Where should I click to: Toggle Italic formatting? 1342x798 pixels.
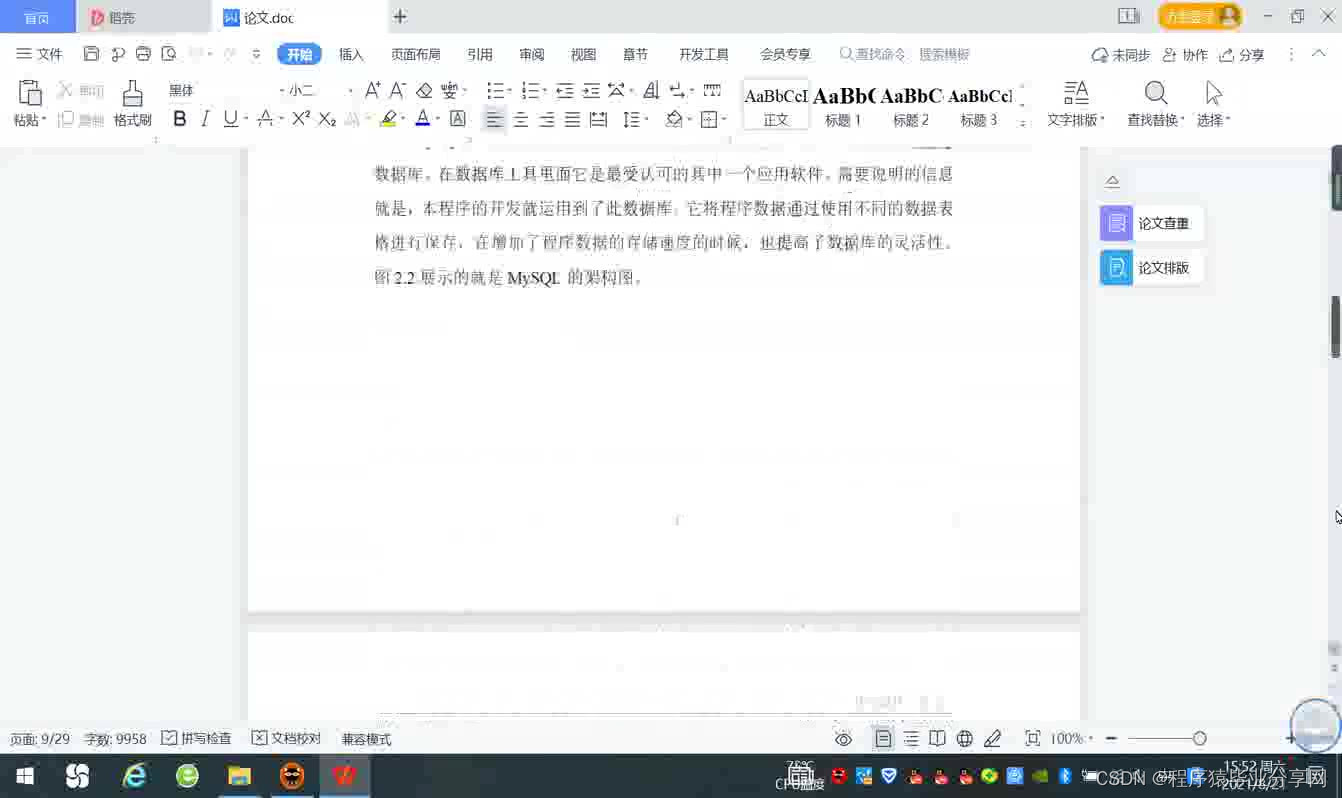pyautogui.click(x=205, y=119)
